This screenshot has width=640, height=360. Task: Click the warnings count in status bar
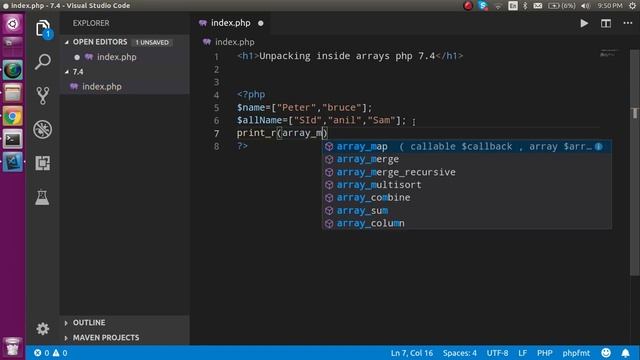pos(60,353)
